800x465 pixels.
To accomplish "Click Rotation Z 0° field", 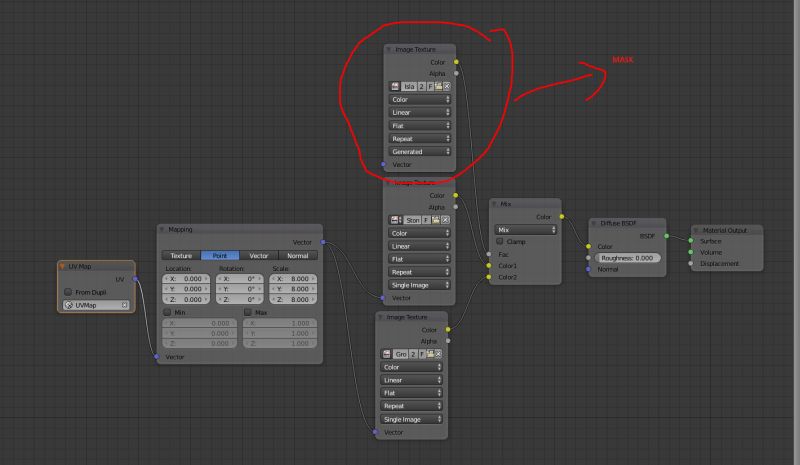I will click(x=240, y=300).
